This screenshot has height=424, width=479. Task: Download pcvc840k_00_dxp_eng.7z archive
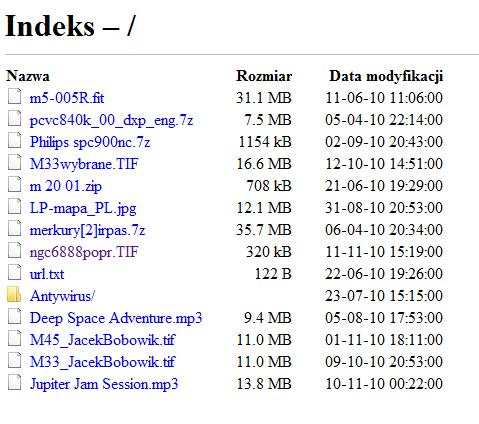tap(111, 120)
